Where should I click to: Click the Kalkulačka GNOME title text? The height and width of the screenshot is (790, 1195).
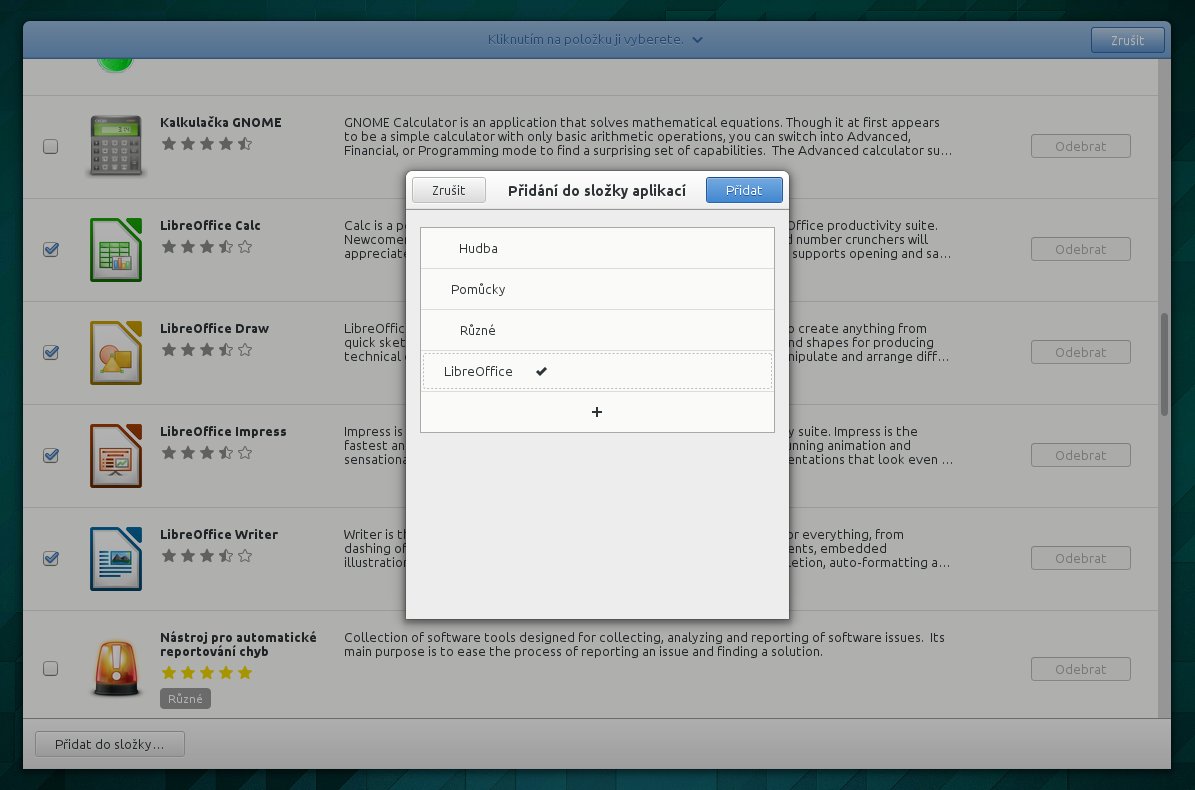(221, 123)
